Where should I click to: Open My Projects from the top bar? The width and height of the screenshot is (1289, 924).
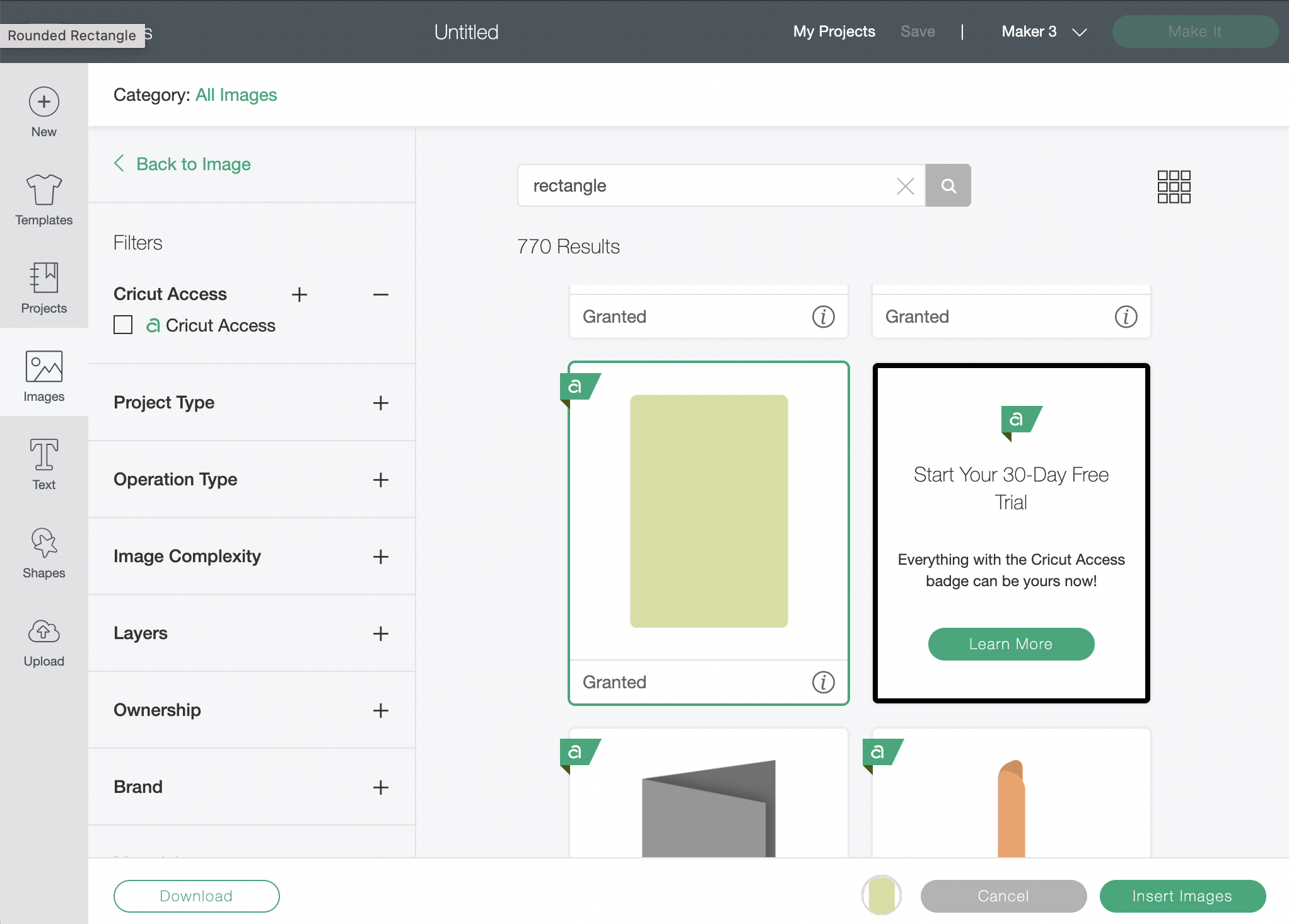834,32
